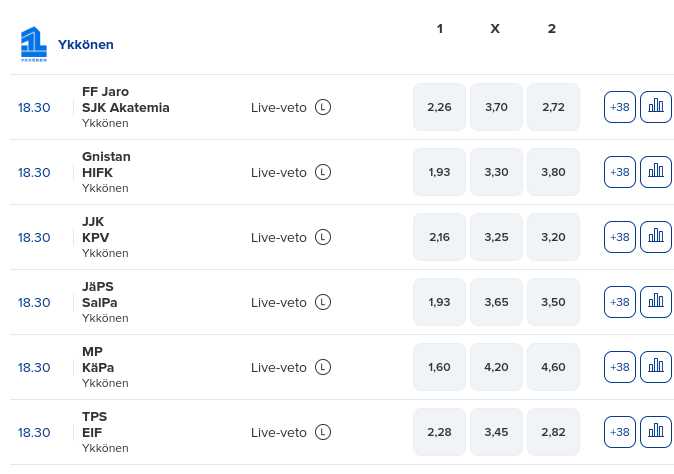The height and width of the screenshot is (474, 674).
Task: Open statistics icon for FF Jaro match
Action: (x=655, y=107)
